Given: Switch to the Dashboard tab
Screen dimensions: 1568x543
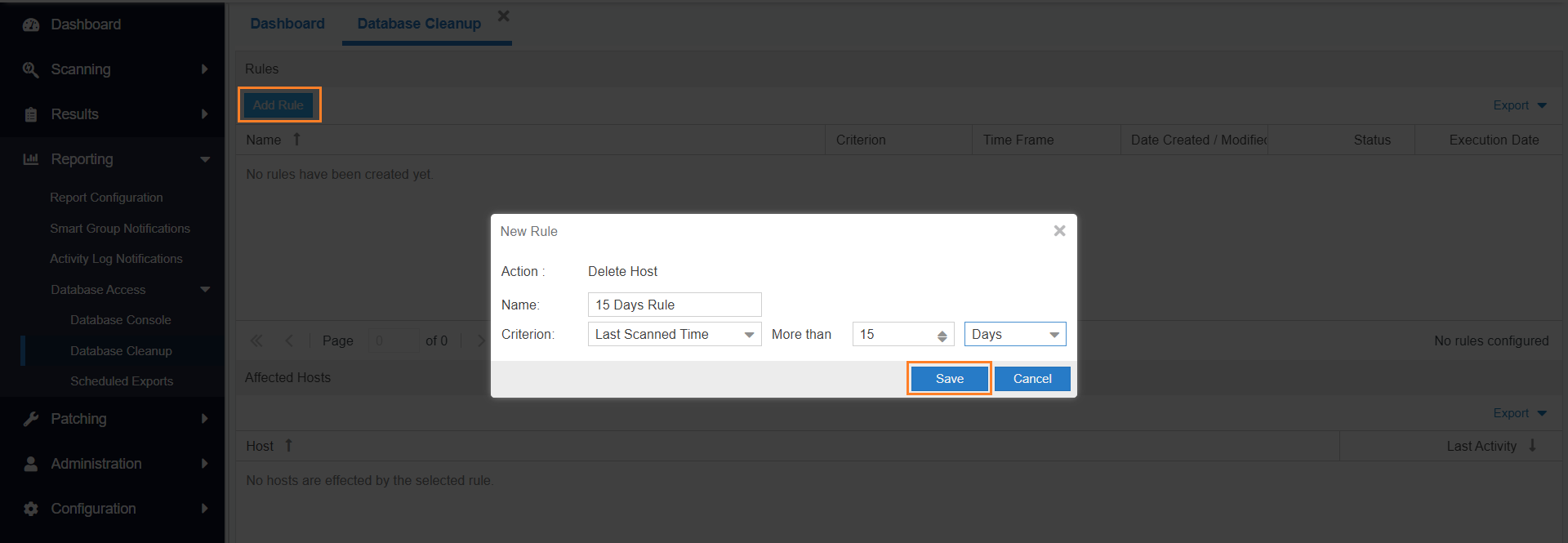Looking at the screenshot, I should pos(287,24).
